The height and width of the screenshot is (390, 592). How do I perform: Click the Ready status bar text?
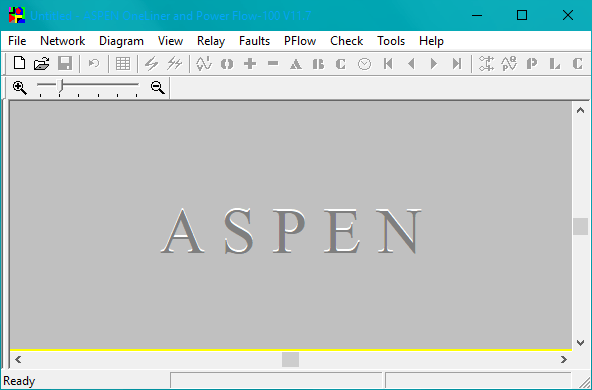(x=19, y=381)
